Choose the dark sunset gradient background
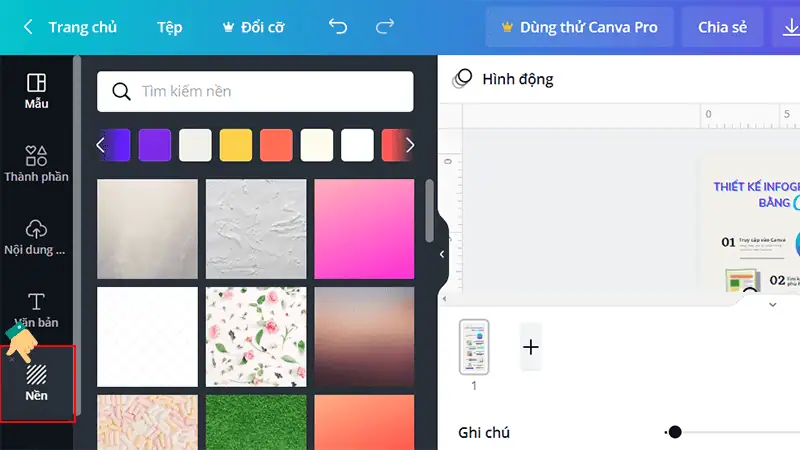800x450 pixels. pos(364,337)
